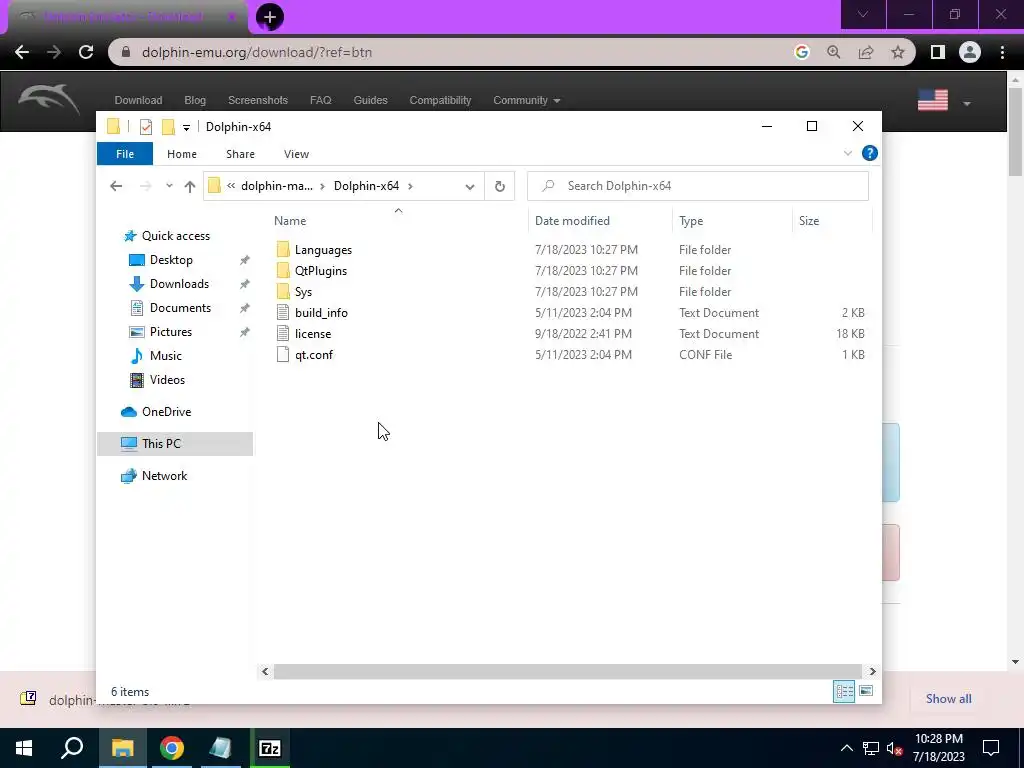Open address bar history dropdown
Image resolution: width=1024 pixels, height=768 pixels.
[x=470, y=187]
